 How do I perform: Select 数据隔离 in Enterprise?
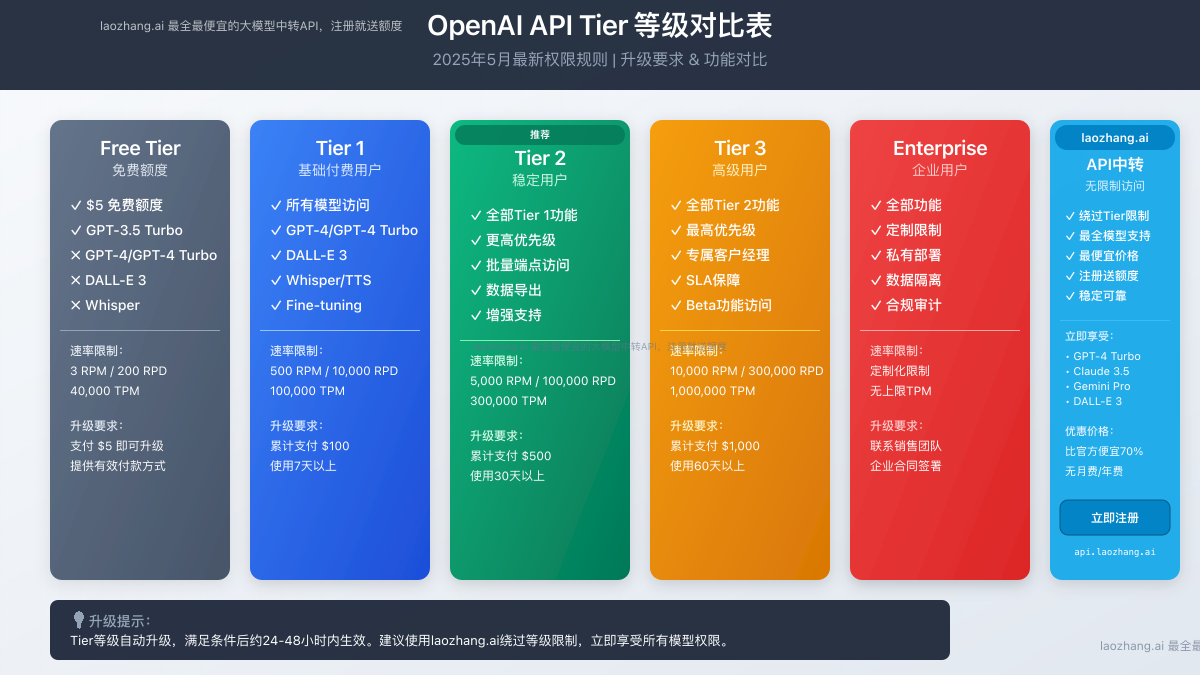[x=906, y=280]
